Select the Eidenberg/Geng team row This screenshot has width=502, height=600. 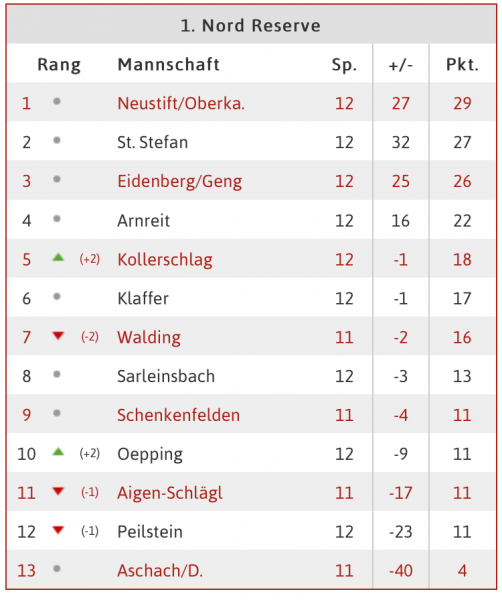[251, 181]
